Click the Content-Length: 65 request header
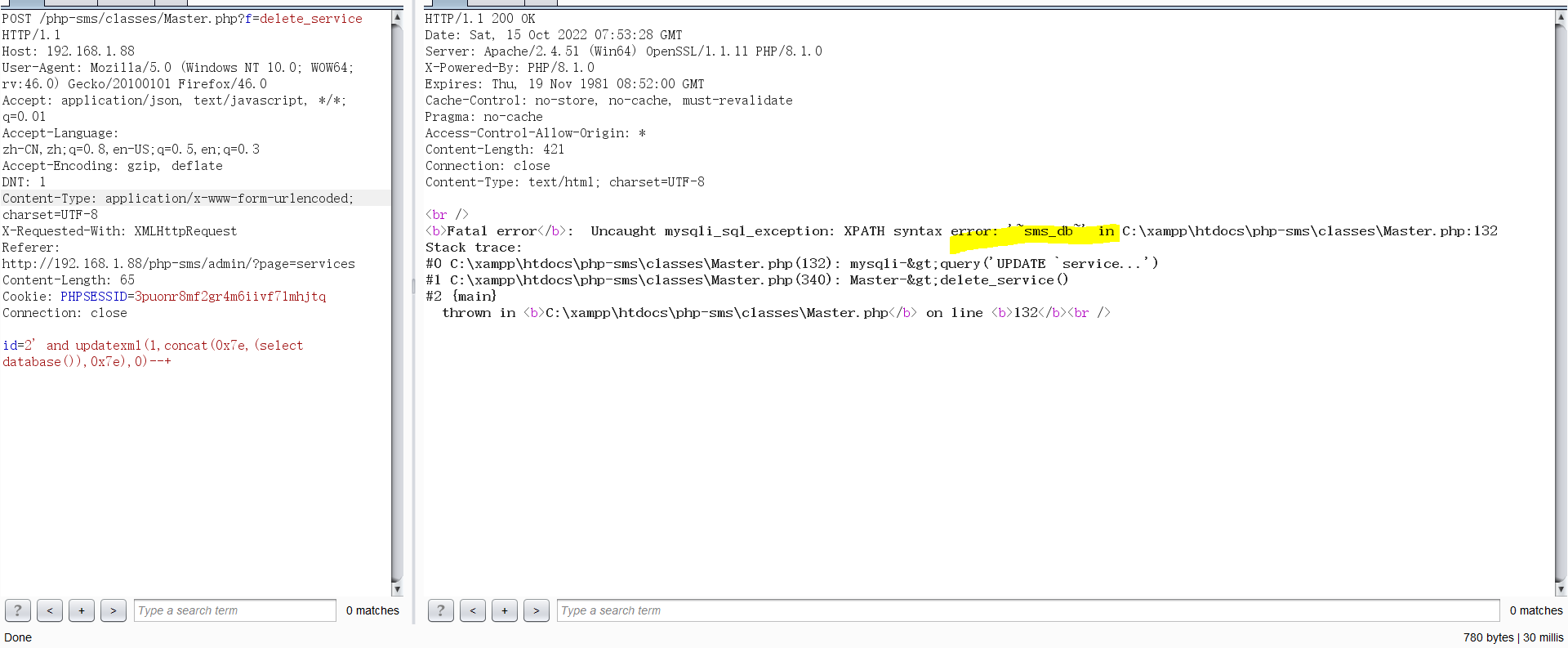The image size is (1568, 648). (x=69, y=280)
